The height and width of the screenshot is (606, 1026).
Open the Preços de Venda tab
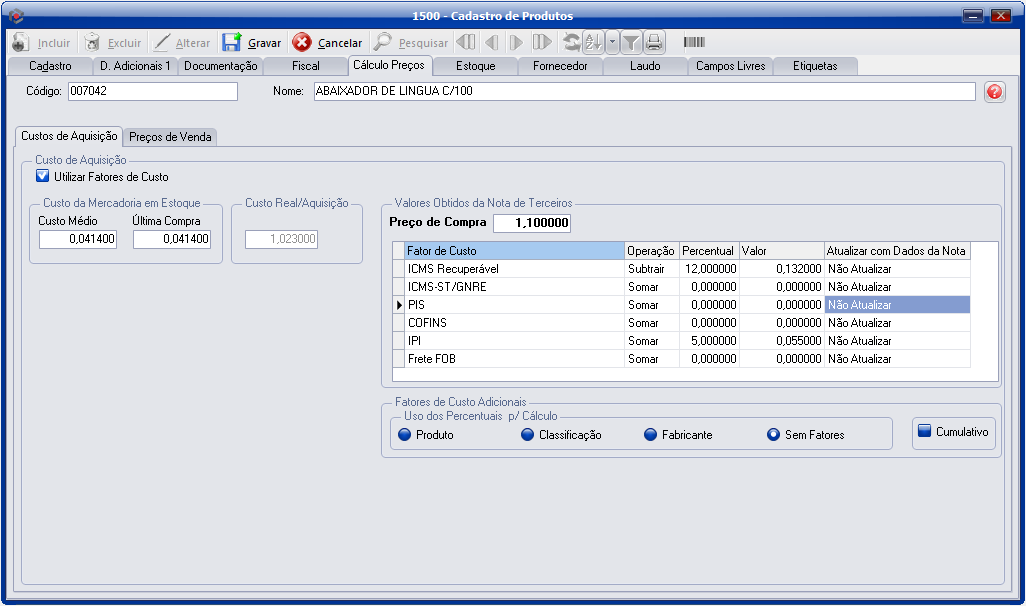(170, 137)
